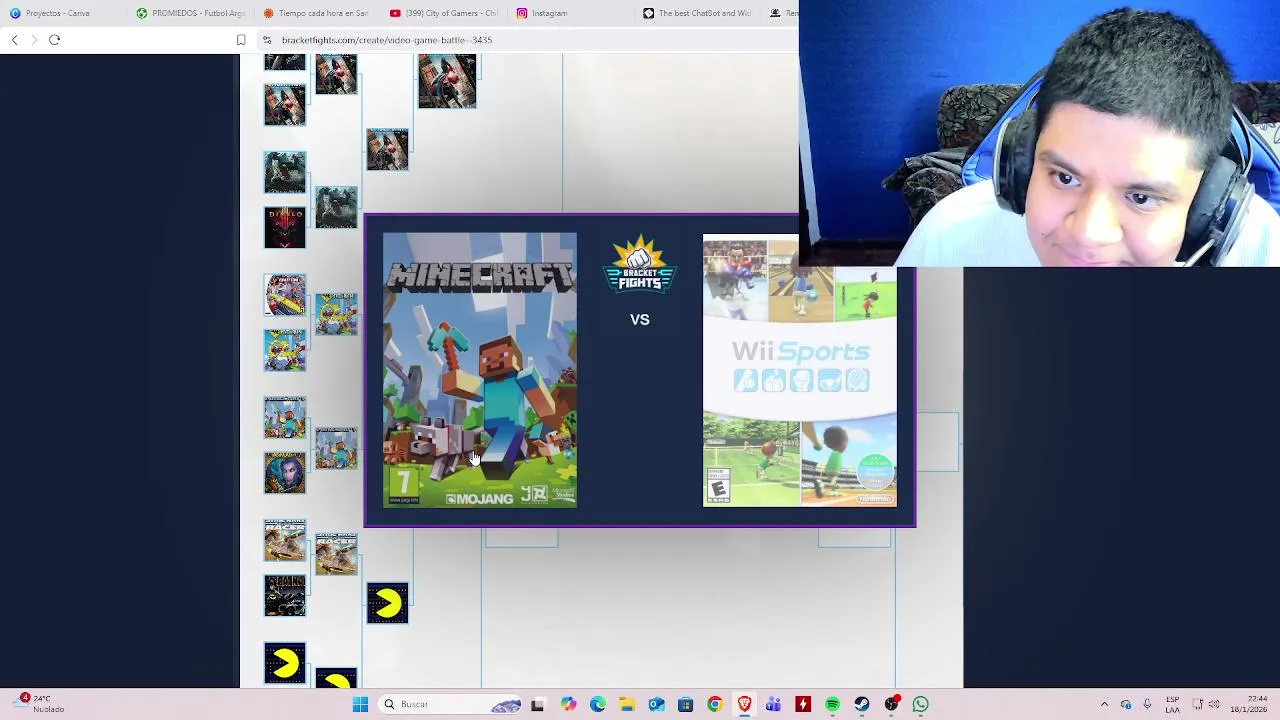Click the microphone icon in system tray
The width and height of the screenshot is (1280, 720).
pos(1147,704)
